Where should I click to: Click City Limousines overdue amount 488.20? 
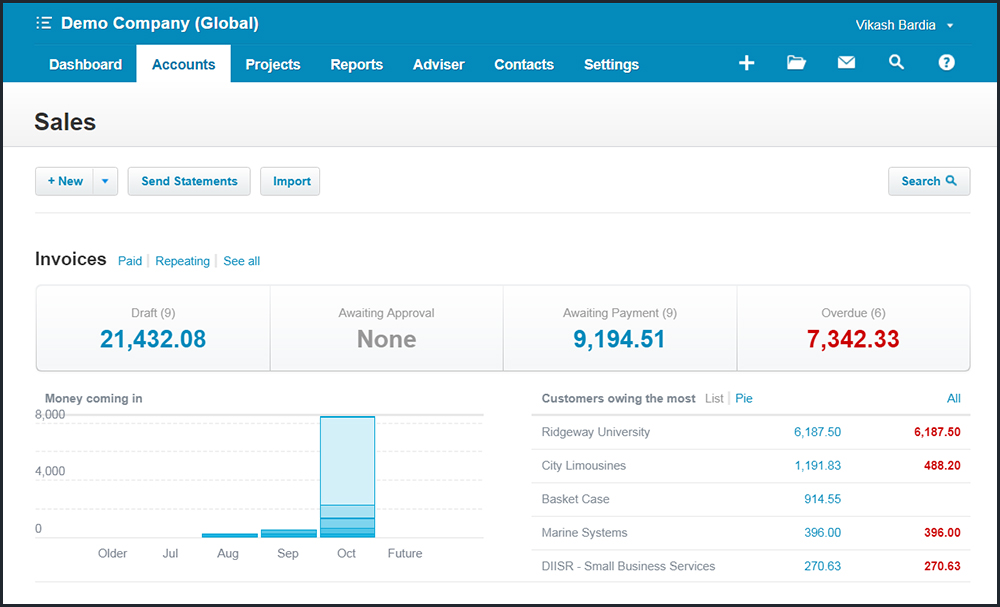[942, 465]
